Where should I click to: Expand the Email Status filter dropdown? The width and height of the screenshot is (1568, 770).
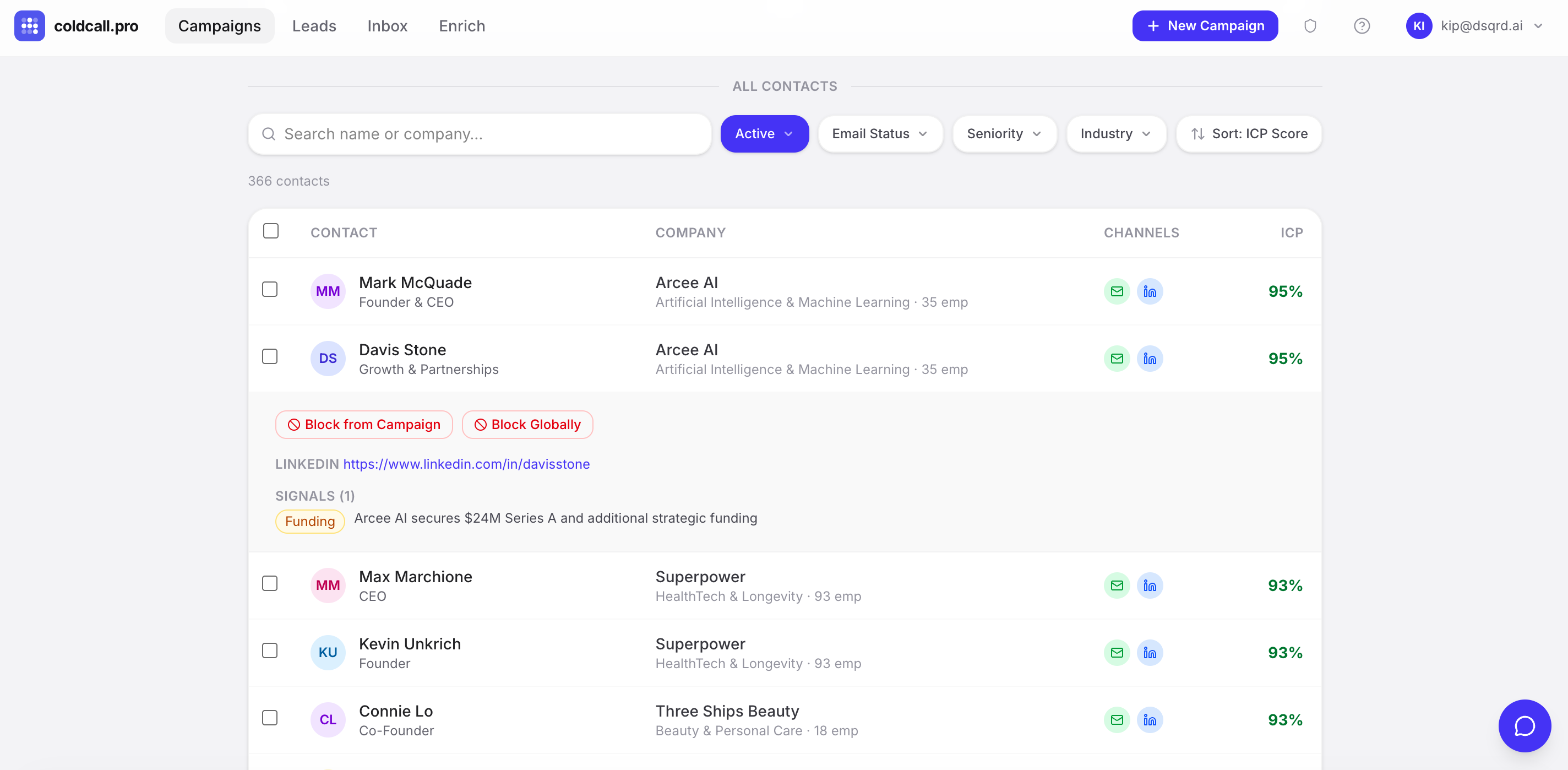(x=880, y=133)
